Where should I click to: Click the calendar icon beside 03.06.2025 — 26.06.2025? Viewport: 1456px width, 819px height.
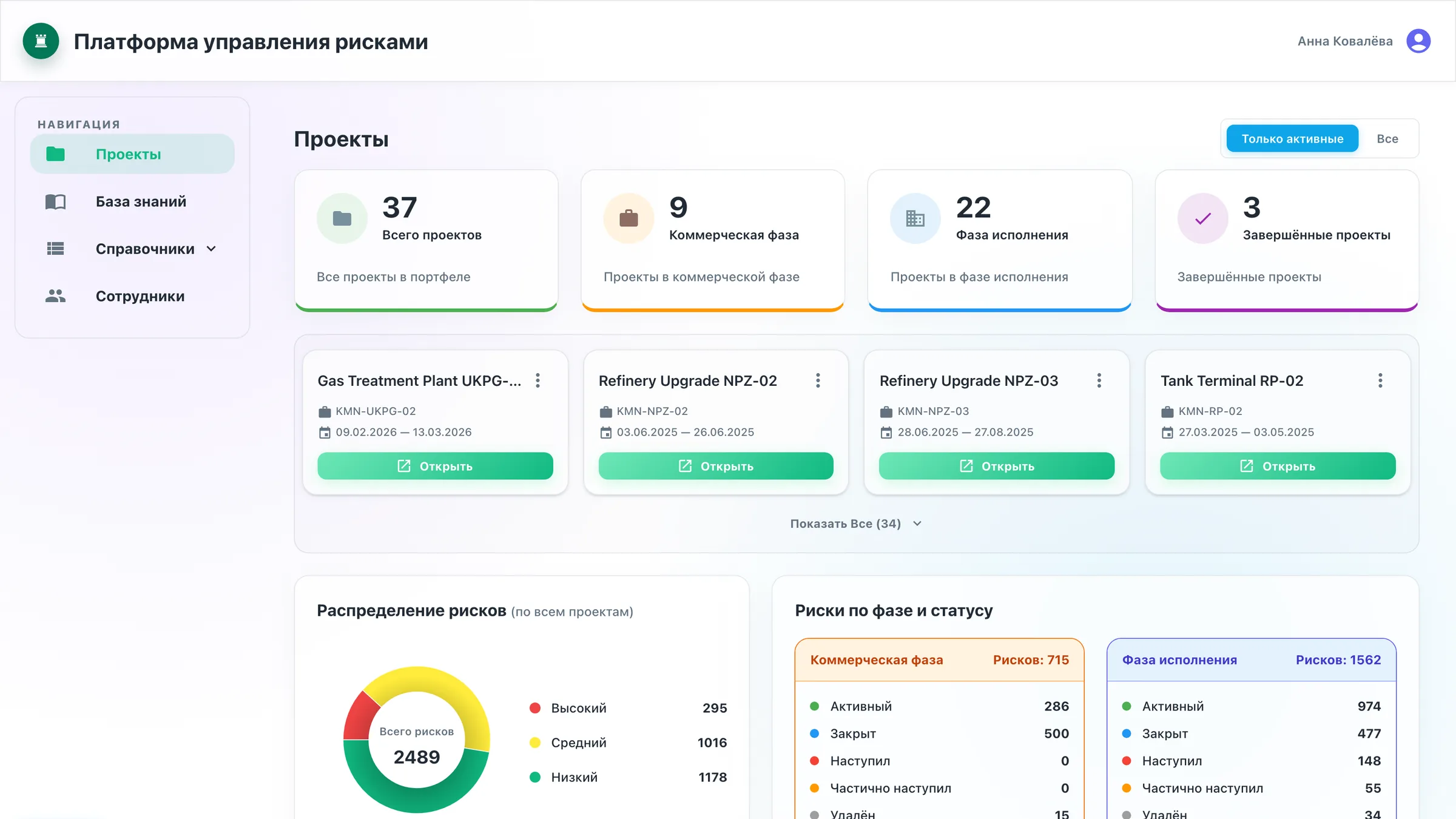click(605, 433)
